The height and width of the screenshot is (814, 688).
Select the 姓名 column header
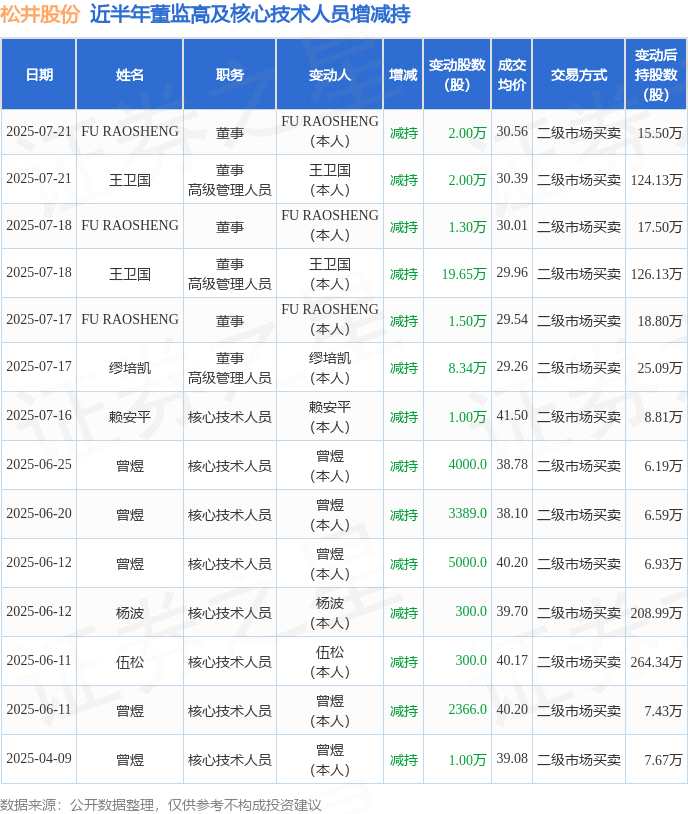click(129, 75)
